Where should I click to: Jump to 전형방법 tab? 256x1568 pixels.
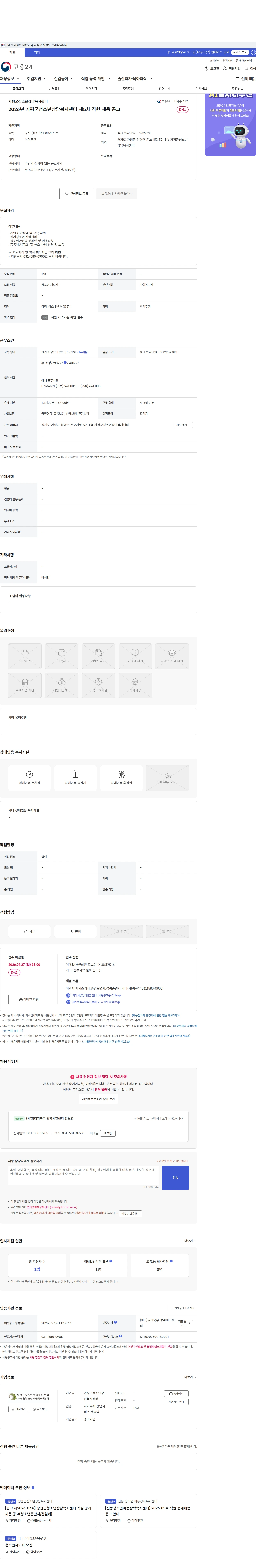(x=165, y=89)
